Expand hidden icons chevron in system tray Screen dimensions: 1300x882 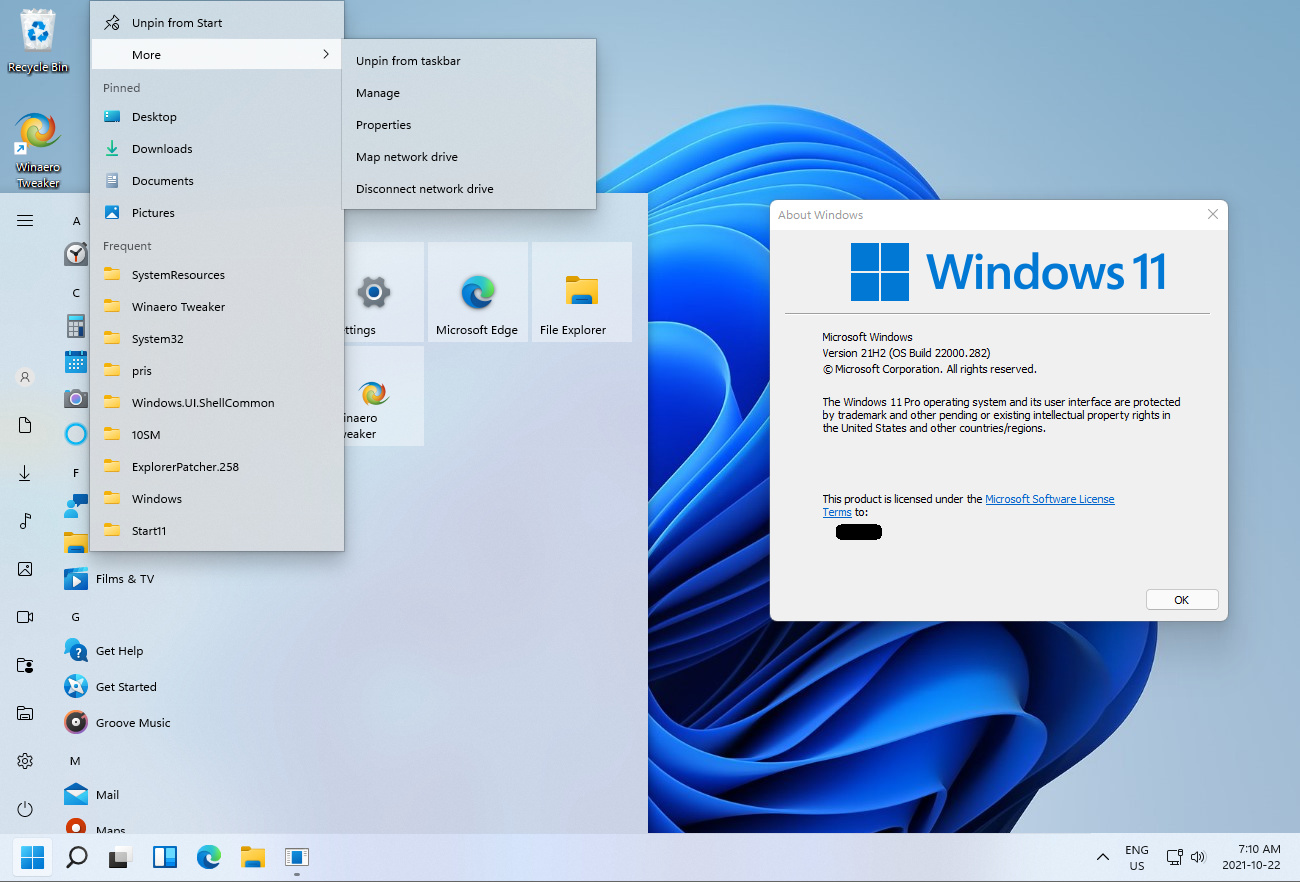click(x=1103, y=857)
